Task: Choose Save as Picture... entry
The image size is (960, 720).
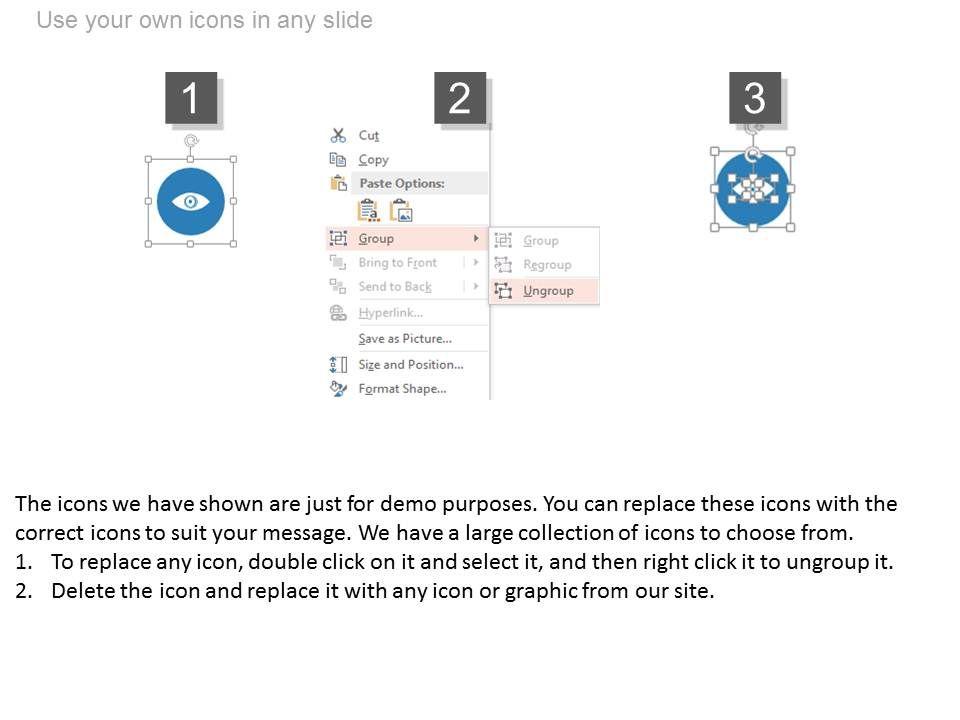Action: click(x=405, y=339)
